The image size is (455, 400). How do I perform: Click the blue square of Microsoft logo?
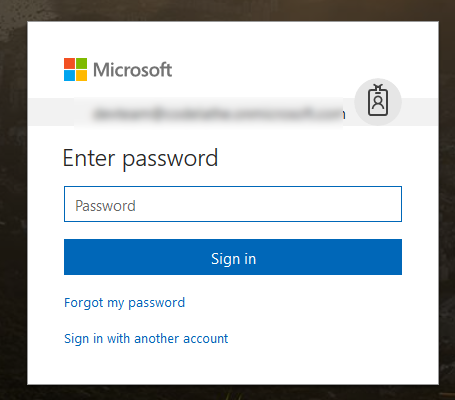coord(69,76)
